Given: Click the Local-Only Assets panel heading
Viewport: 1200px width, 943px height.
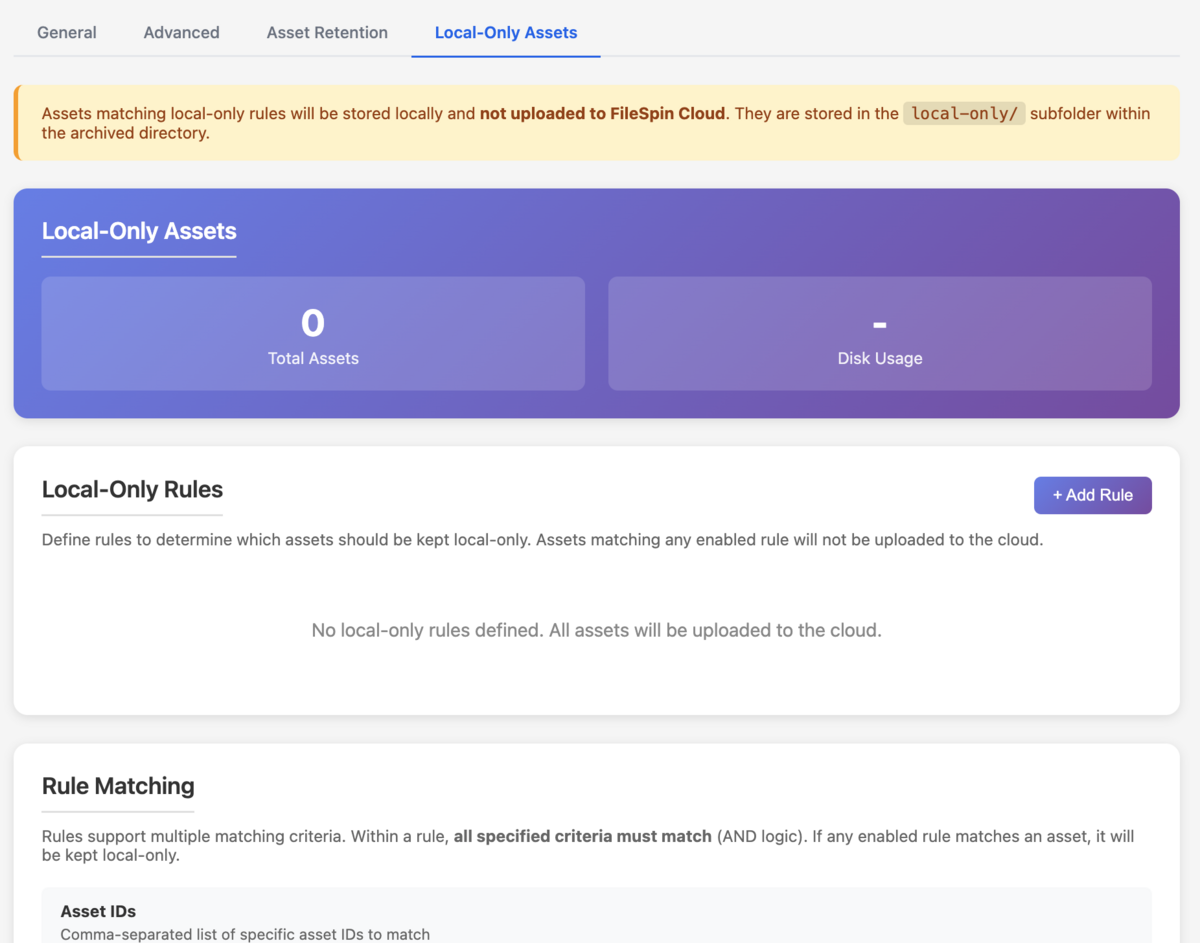Looking at the screenshot, I should [x=139, y=231].
